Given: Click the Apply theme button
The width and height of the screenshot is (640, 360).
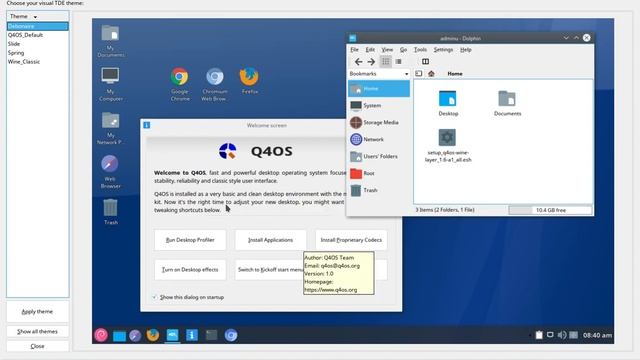Looking at the screenshot, I should tap(38, 311).
